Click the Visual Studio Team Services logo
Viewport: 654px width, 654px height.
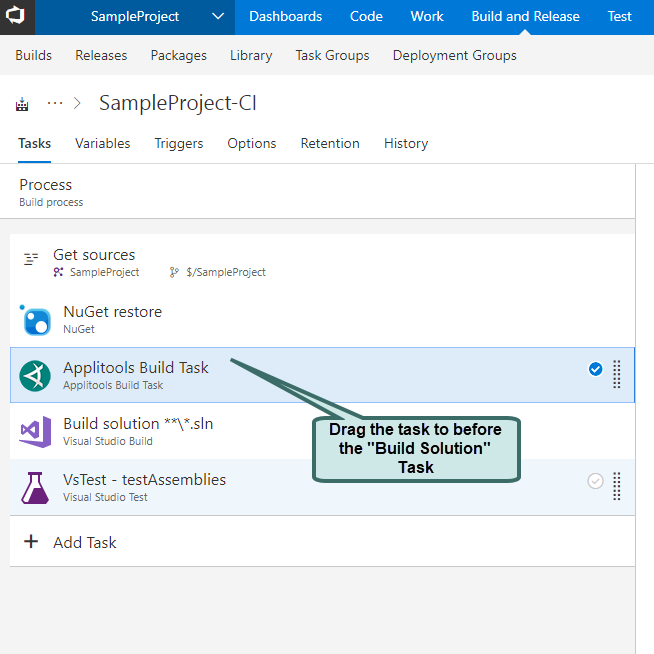pyautogui.click(x=17, y=16)
